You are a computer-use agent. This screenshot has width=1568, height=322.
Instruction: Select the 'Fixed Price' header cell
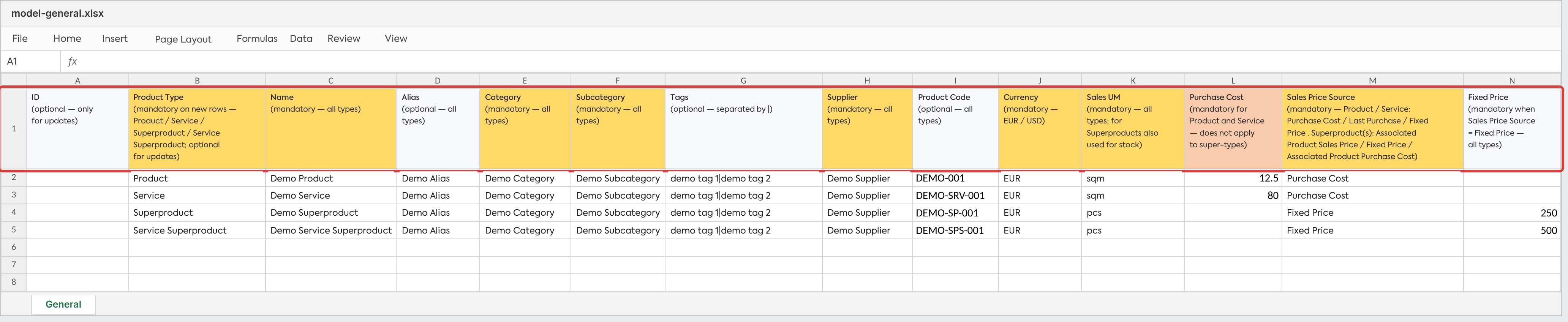(1512, 128)
